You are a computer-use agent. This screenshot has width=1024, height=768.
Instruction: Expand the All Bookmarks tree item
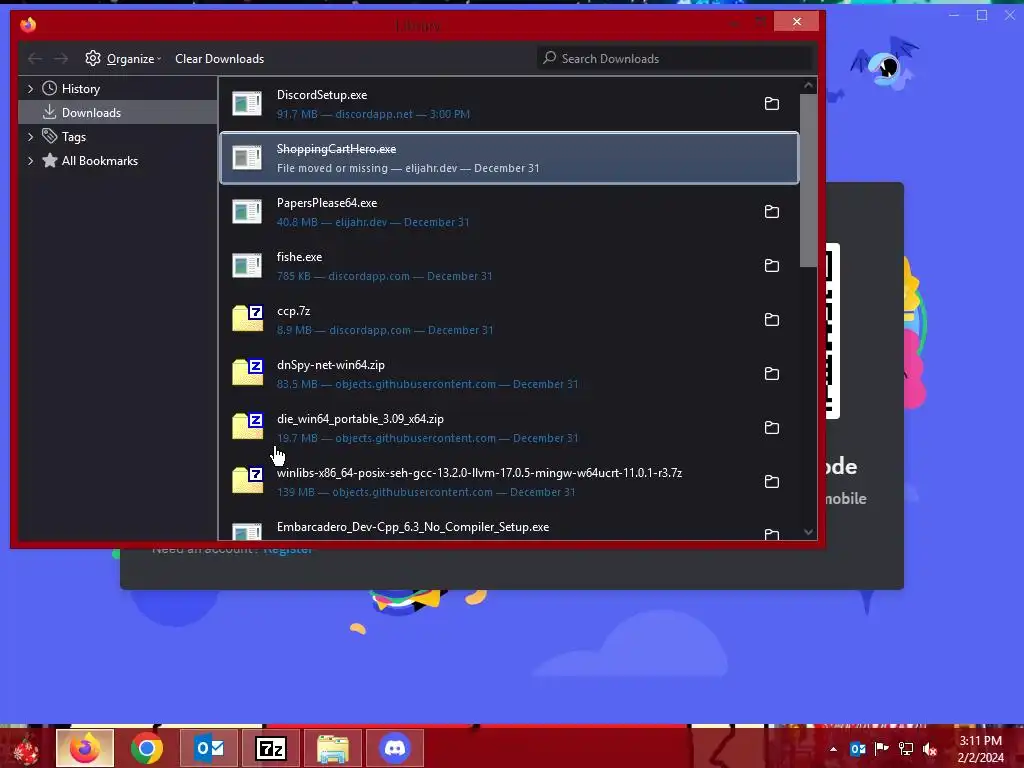point(30,161)
